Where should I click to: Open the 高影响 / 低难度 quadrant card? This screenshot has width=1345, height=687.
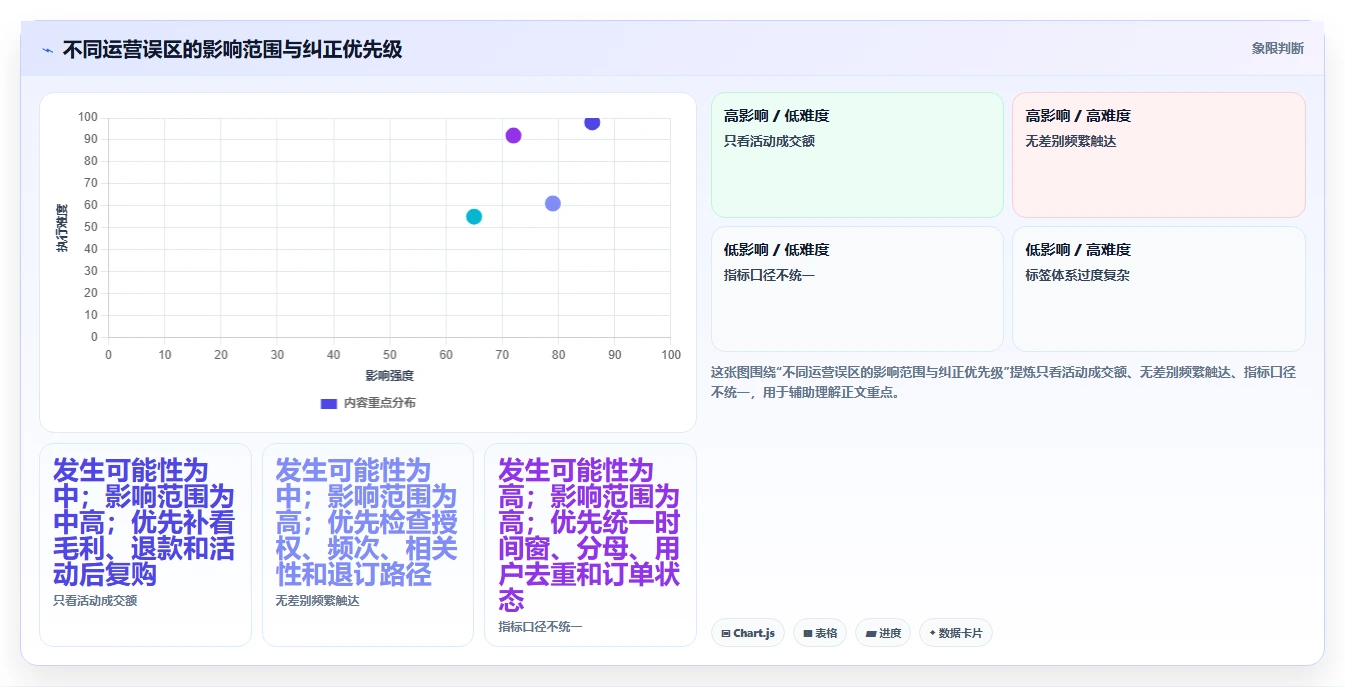[x=857, y=155]
